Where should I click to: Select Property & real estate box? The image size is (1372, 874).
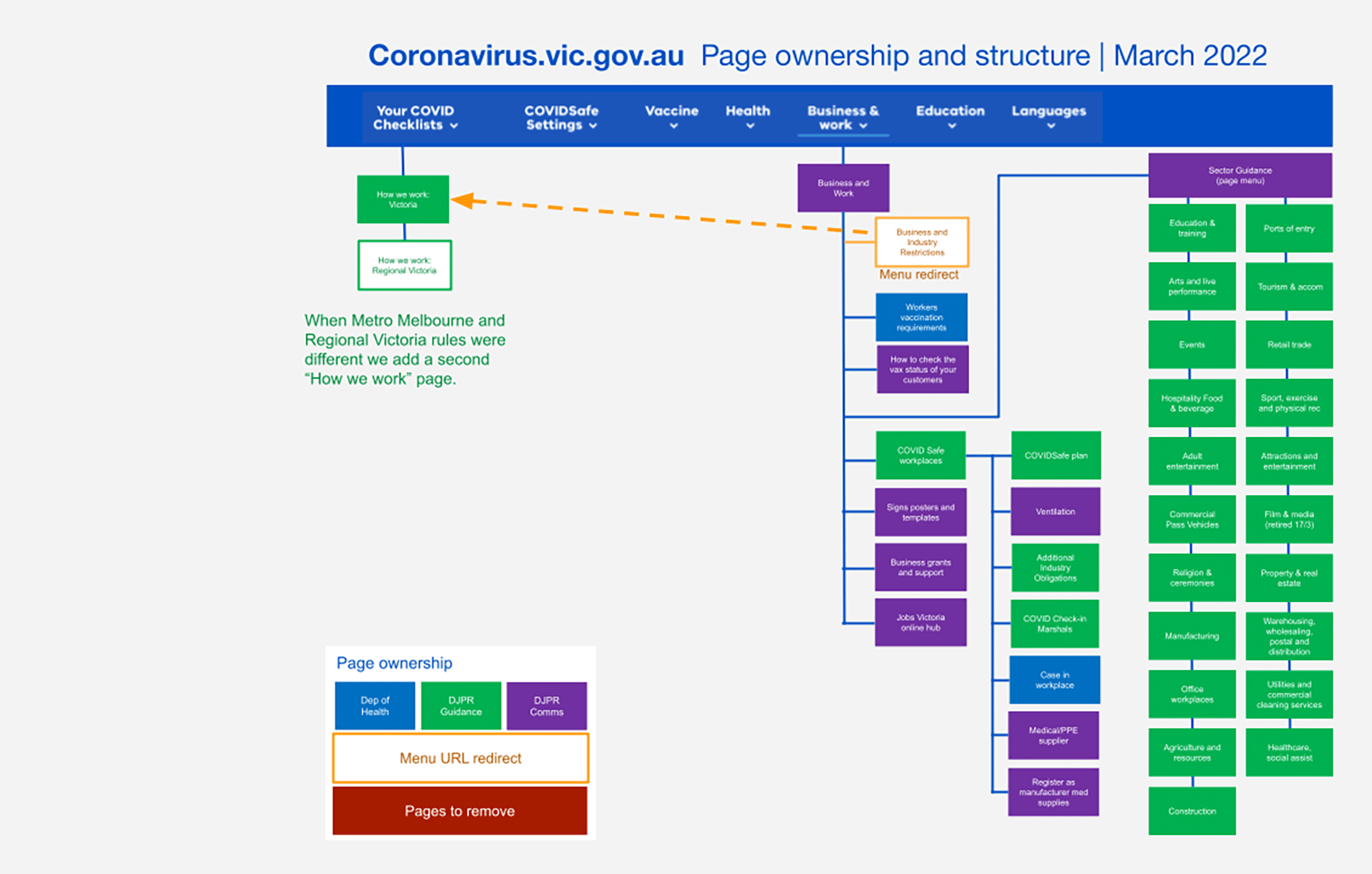(x=1289, y=578)
